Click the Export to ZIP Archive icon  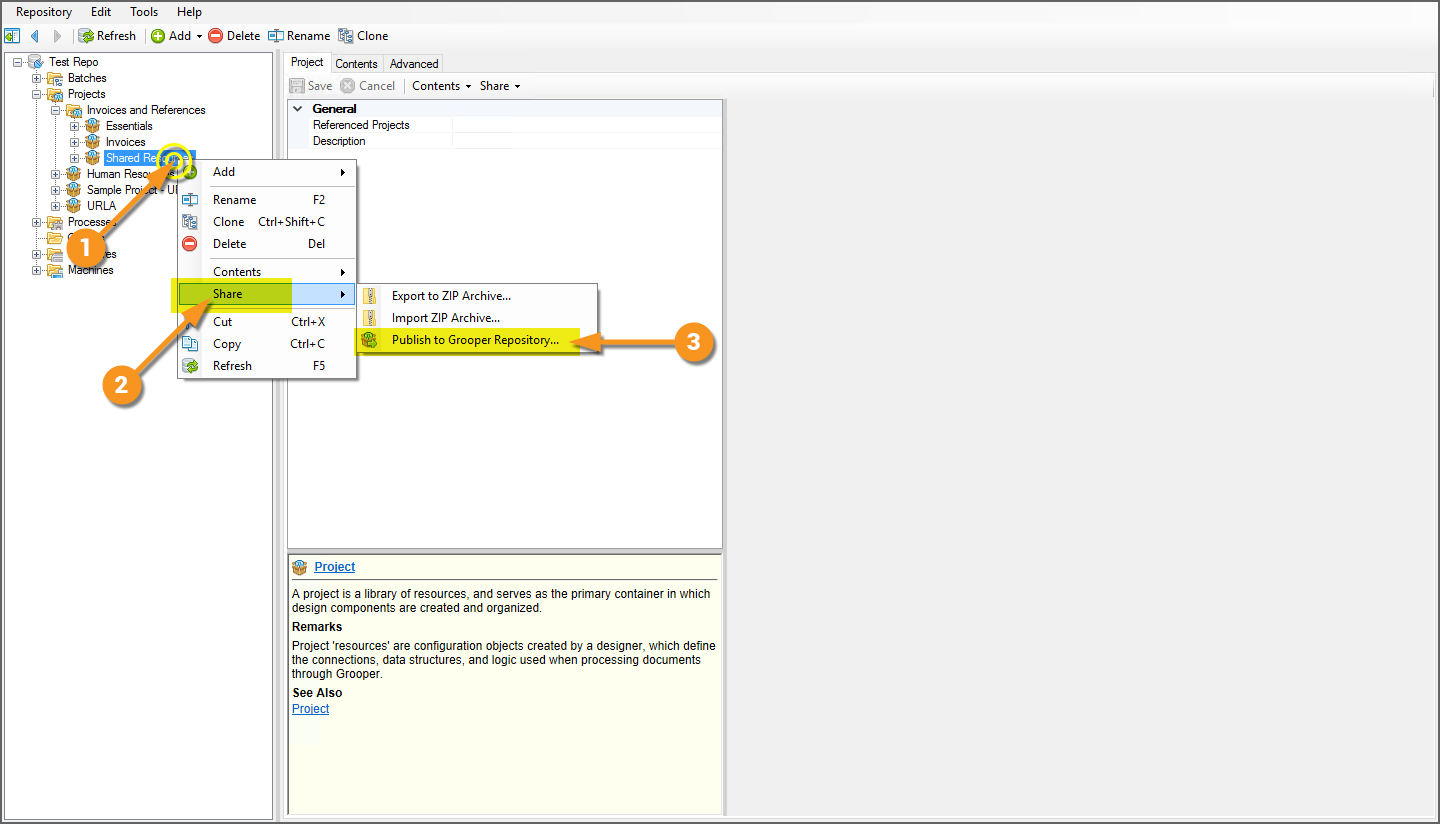point(370,296)
